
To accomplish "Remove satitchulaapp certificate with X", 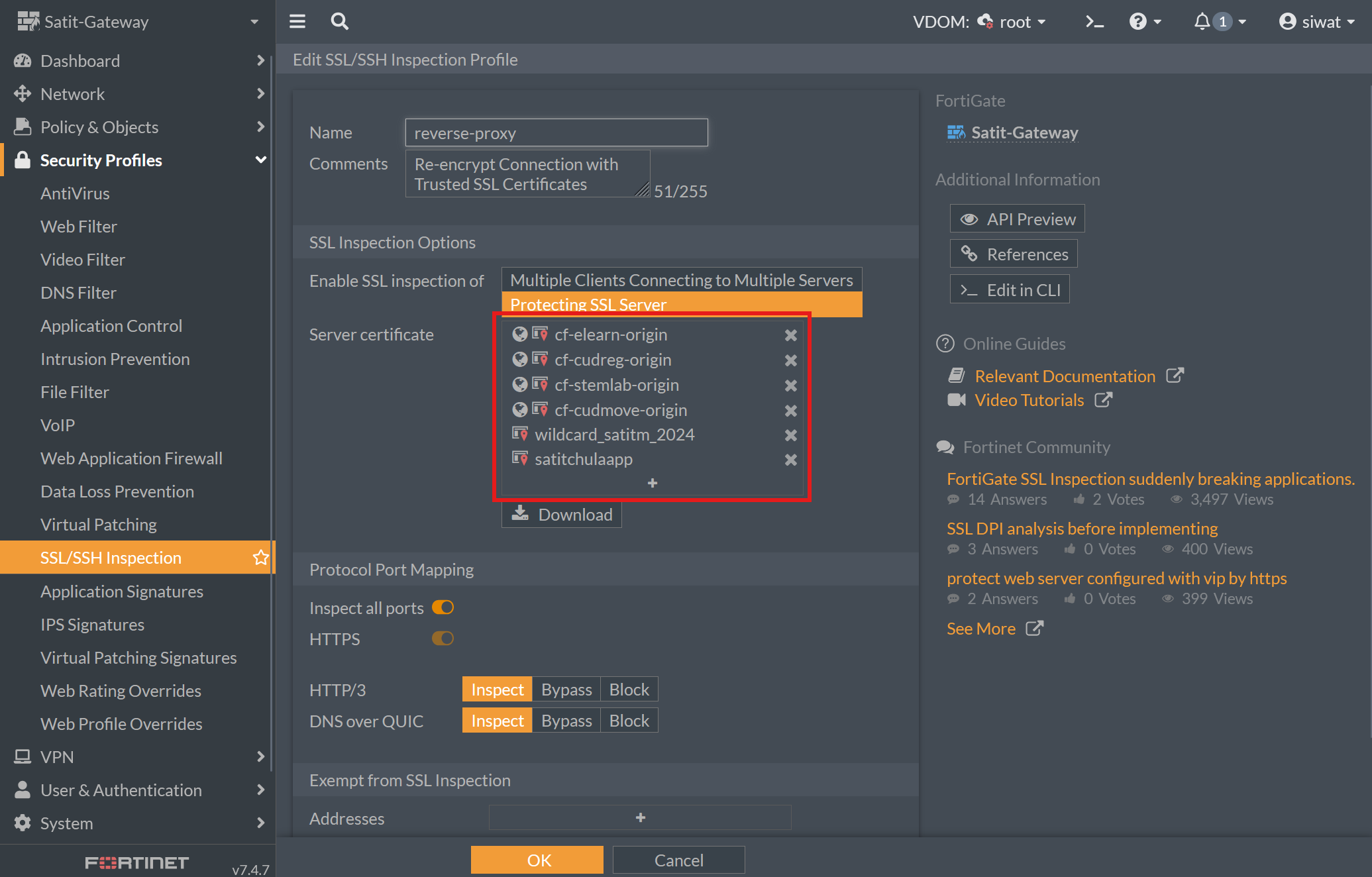I will pos(791,460).
